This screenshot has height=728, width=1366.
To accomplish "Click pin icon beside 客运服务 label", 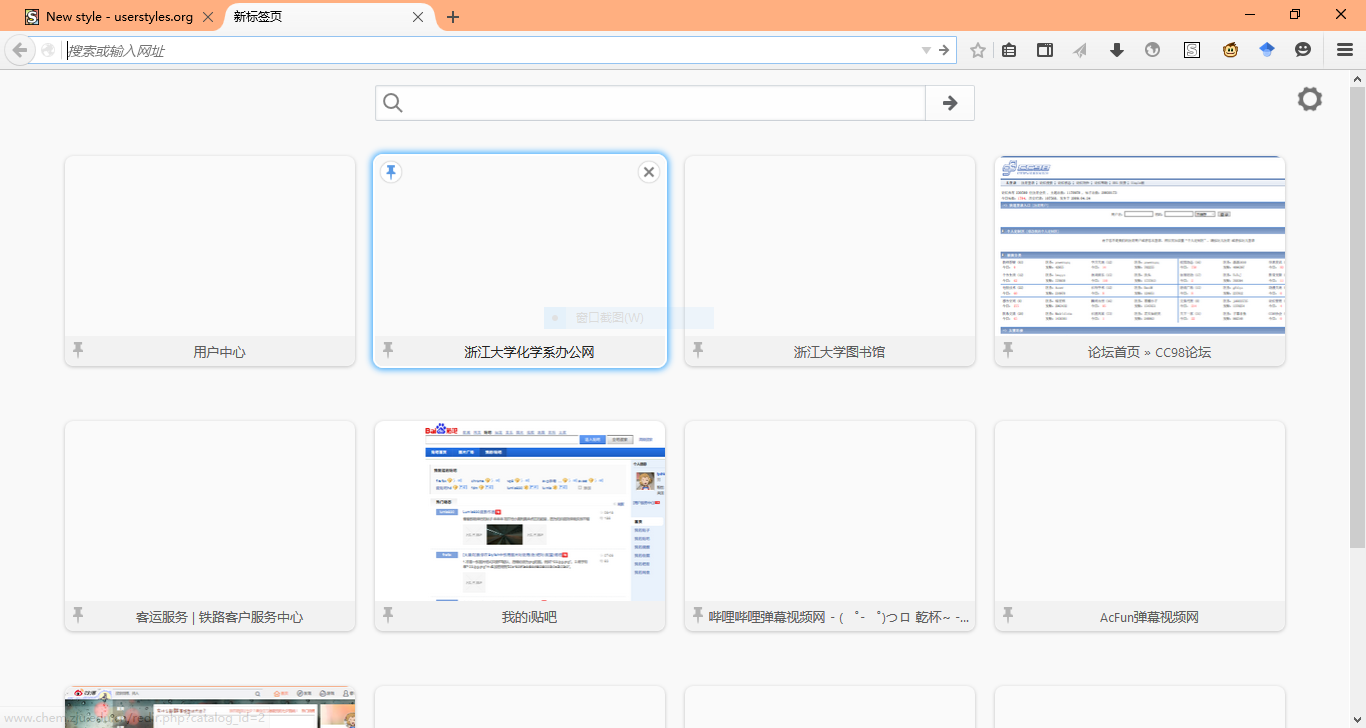I will tap(78, 615).
